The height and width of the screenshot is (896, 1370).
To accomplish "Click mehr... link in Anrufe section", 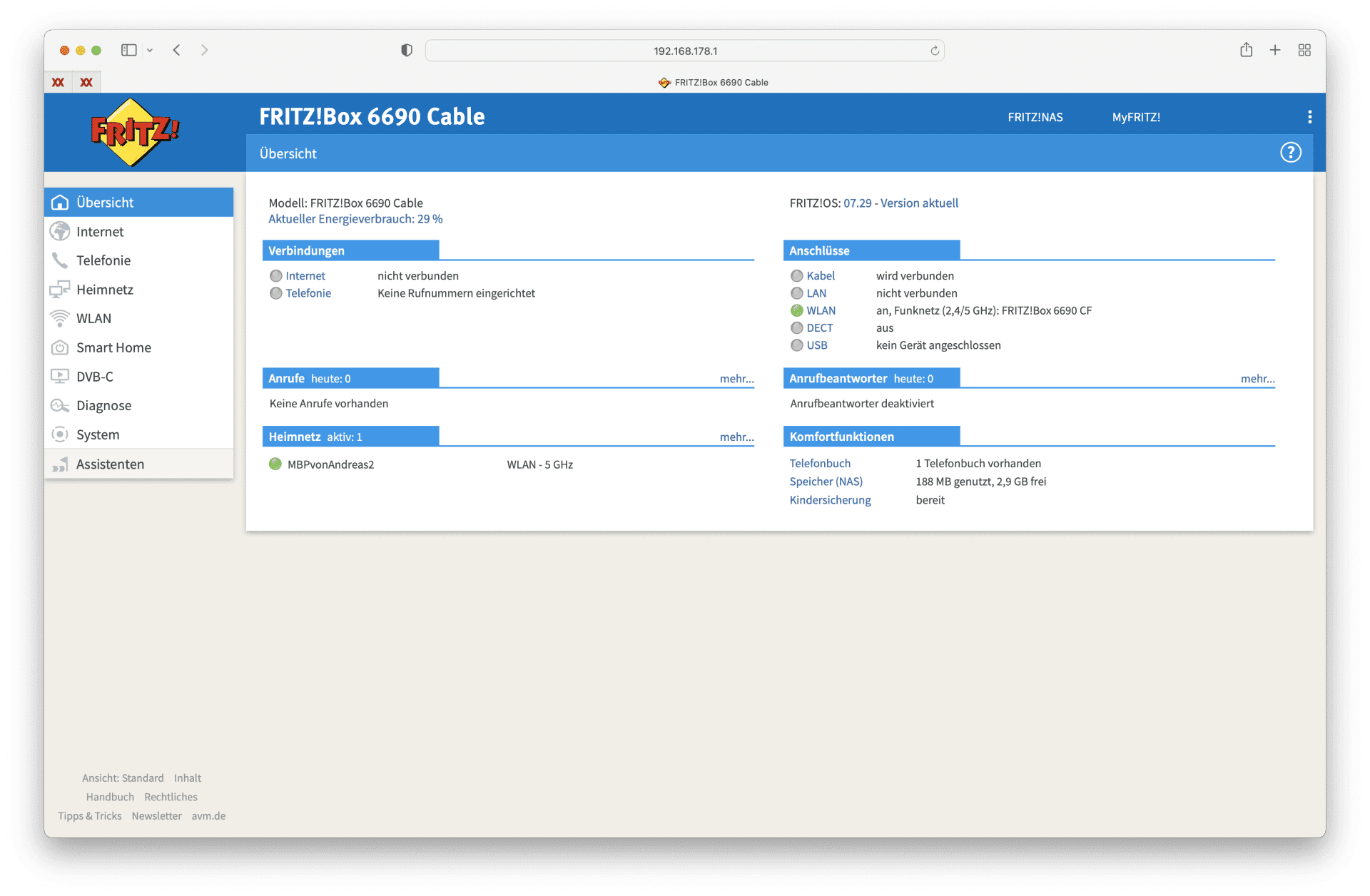I will pyautogui.click(x=736, y=379).
